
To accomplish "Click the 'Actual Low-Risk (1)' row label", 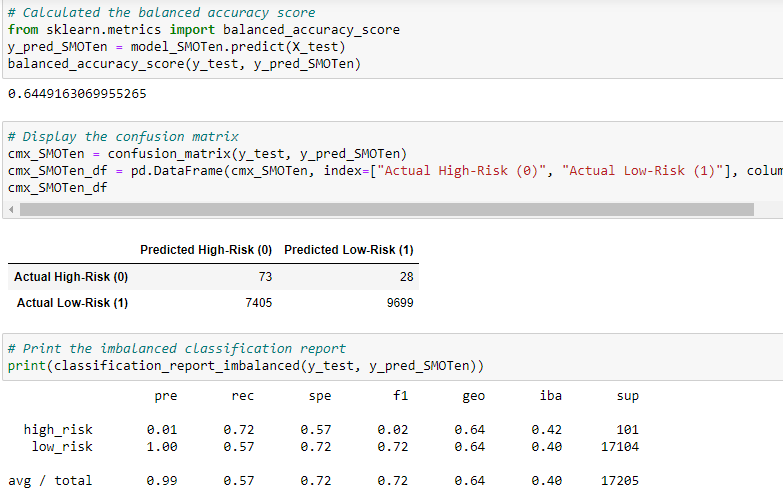I will click(72, 303).
